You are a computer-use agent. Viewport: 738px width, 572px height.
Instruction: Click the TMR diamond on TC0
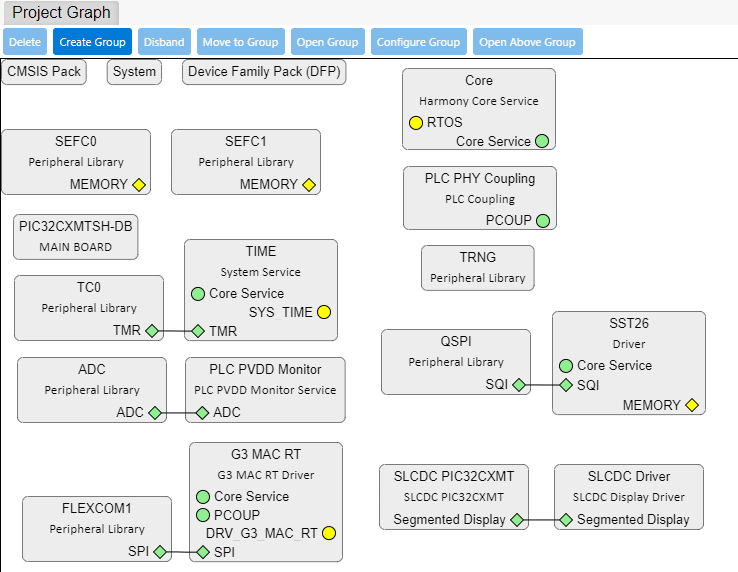[152, 331]
